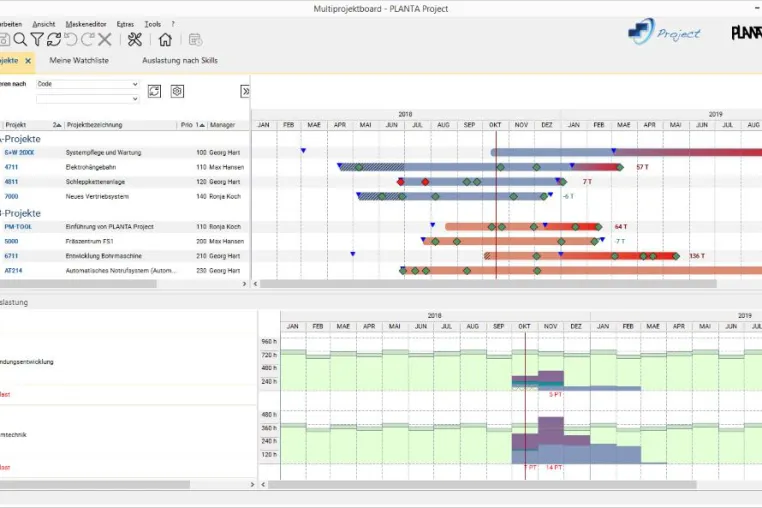Select 'Systempflege und Wartung' cell
This screenshot has height=508, width=762.
(104, 153)
